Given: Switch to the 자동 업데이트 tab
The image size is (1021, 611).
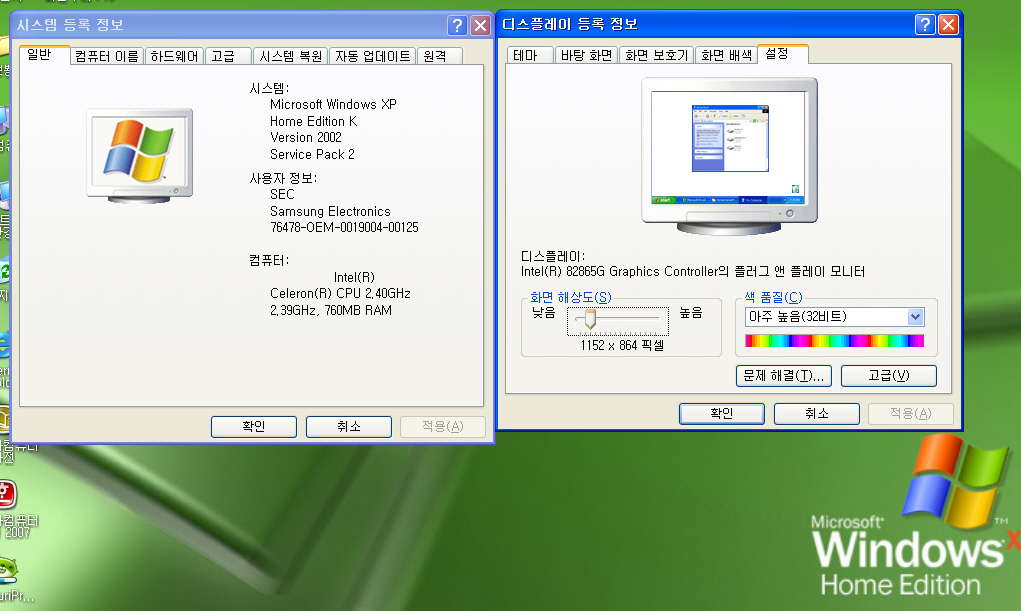Looking at the screenshot, I should tap(372, 57).
